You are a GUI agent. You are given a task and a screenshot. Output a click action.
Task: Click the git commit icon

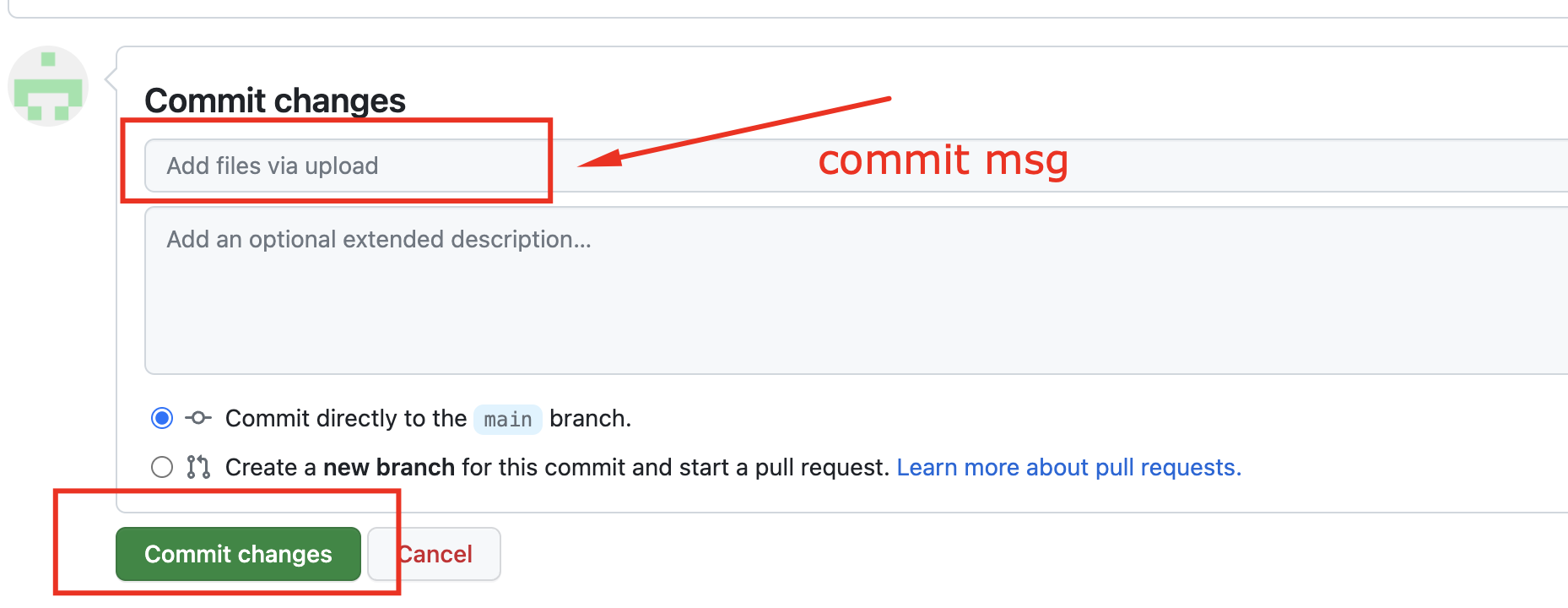[x=198, y=418]
